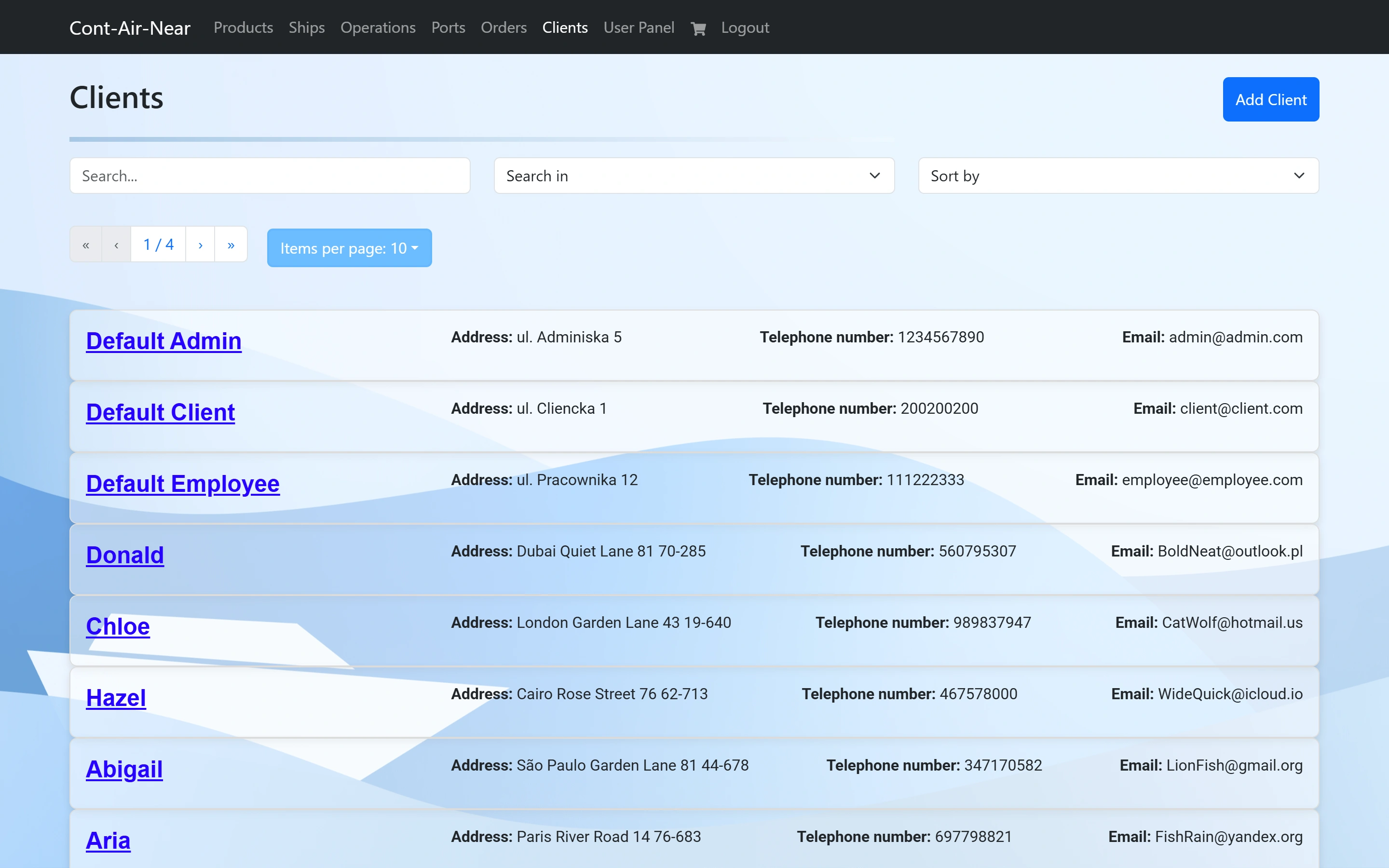Viewport: 1389px width, 868px height.
Task: Click telephone number 347170582
Action: point(1003,765)
